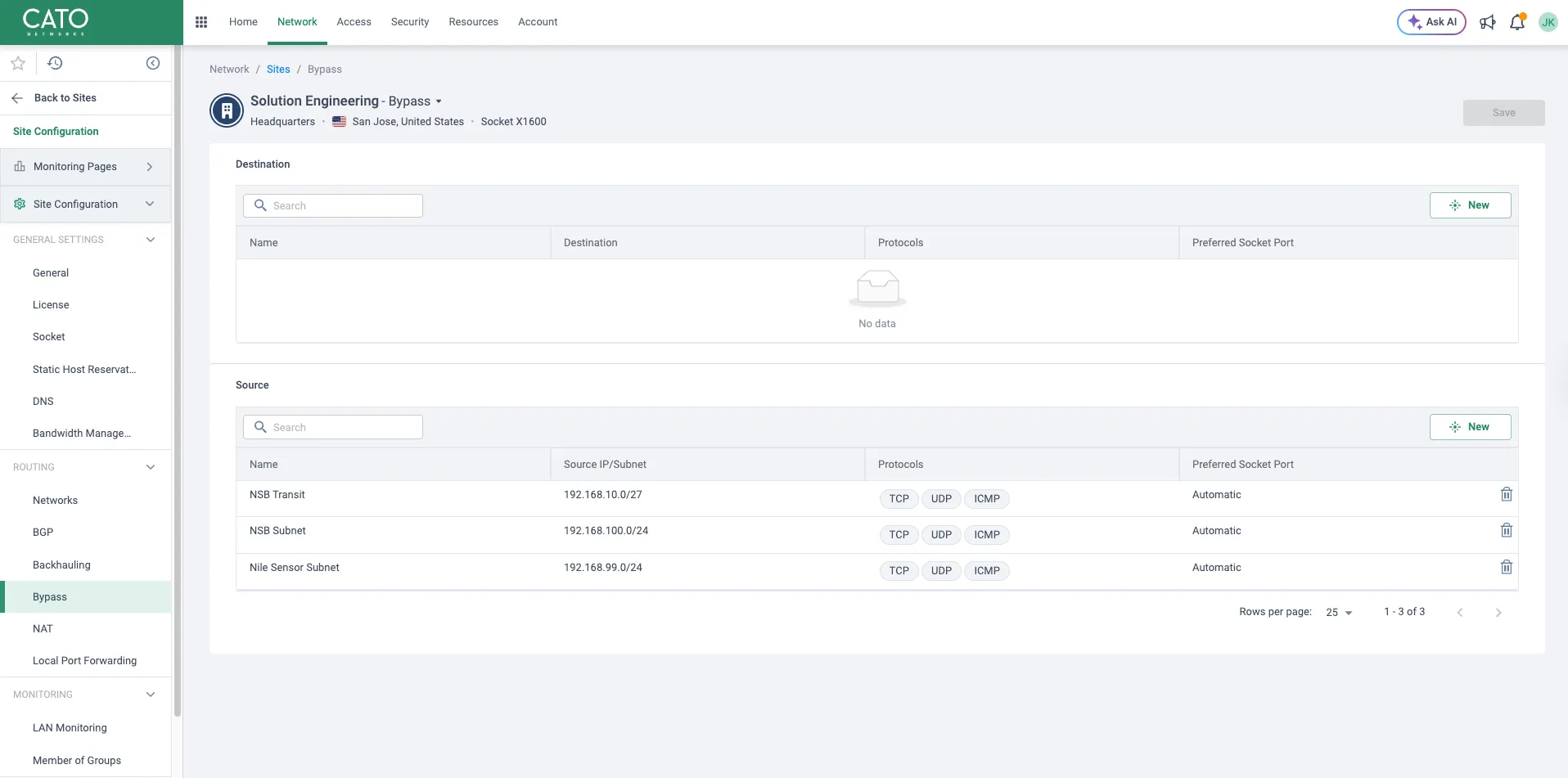The image size is (1568, 778).
Task: Follow the Sites breadcrumb link
Action: point(278,70)
